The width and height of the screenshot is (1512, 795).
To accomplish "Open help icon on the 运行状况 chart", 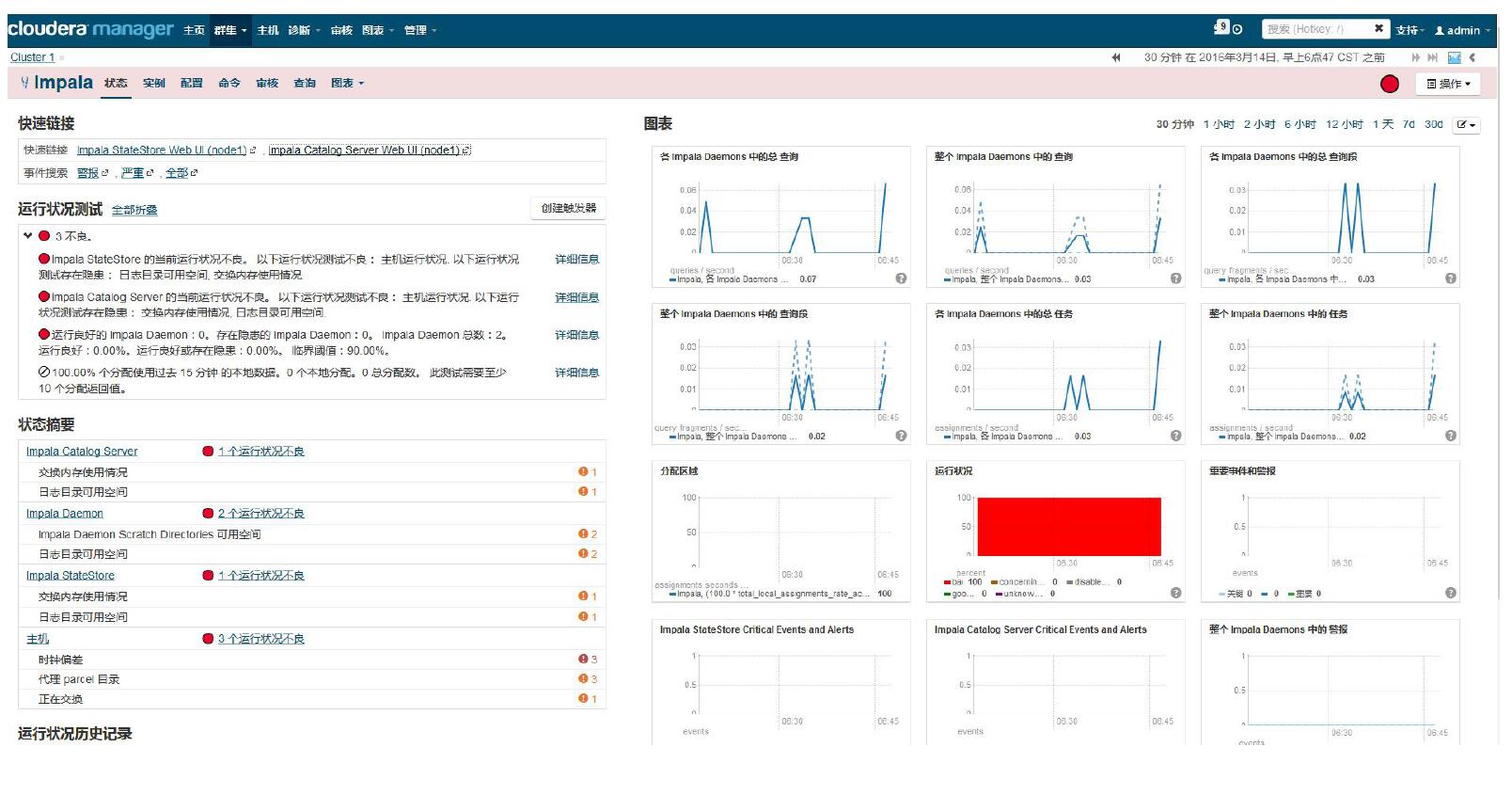I will pos(1175,593).
